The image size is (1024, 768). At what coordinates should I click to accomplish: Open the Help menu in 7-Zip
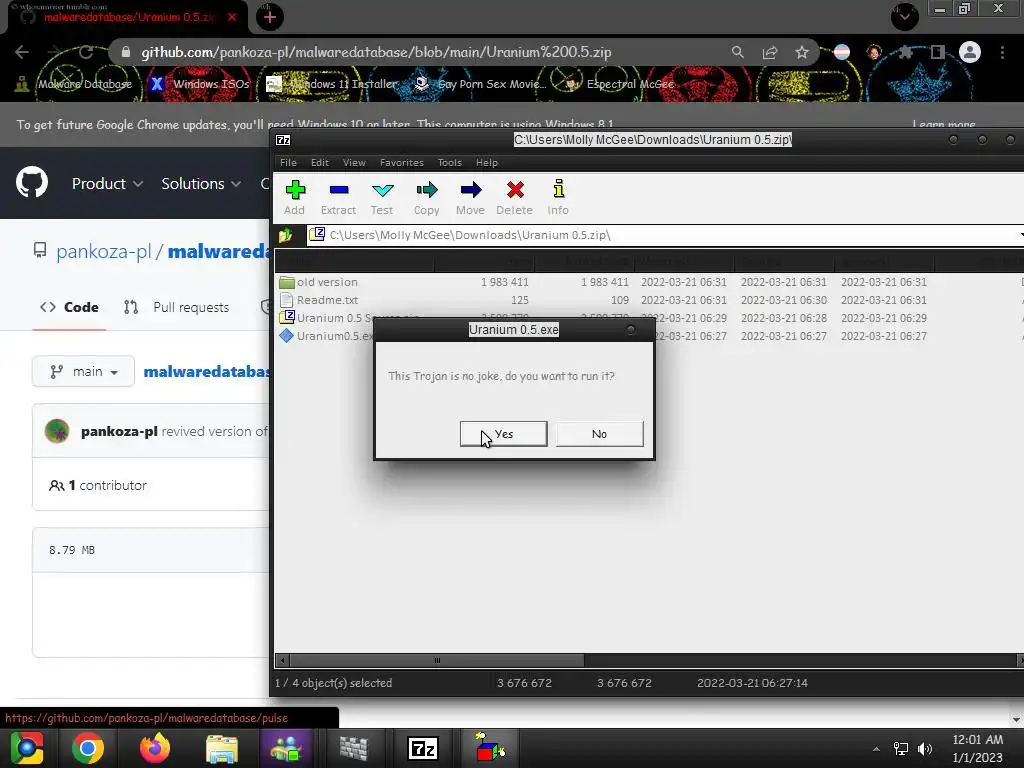(x=487, y=163)
